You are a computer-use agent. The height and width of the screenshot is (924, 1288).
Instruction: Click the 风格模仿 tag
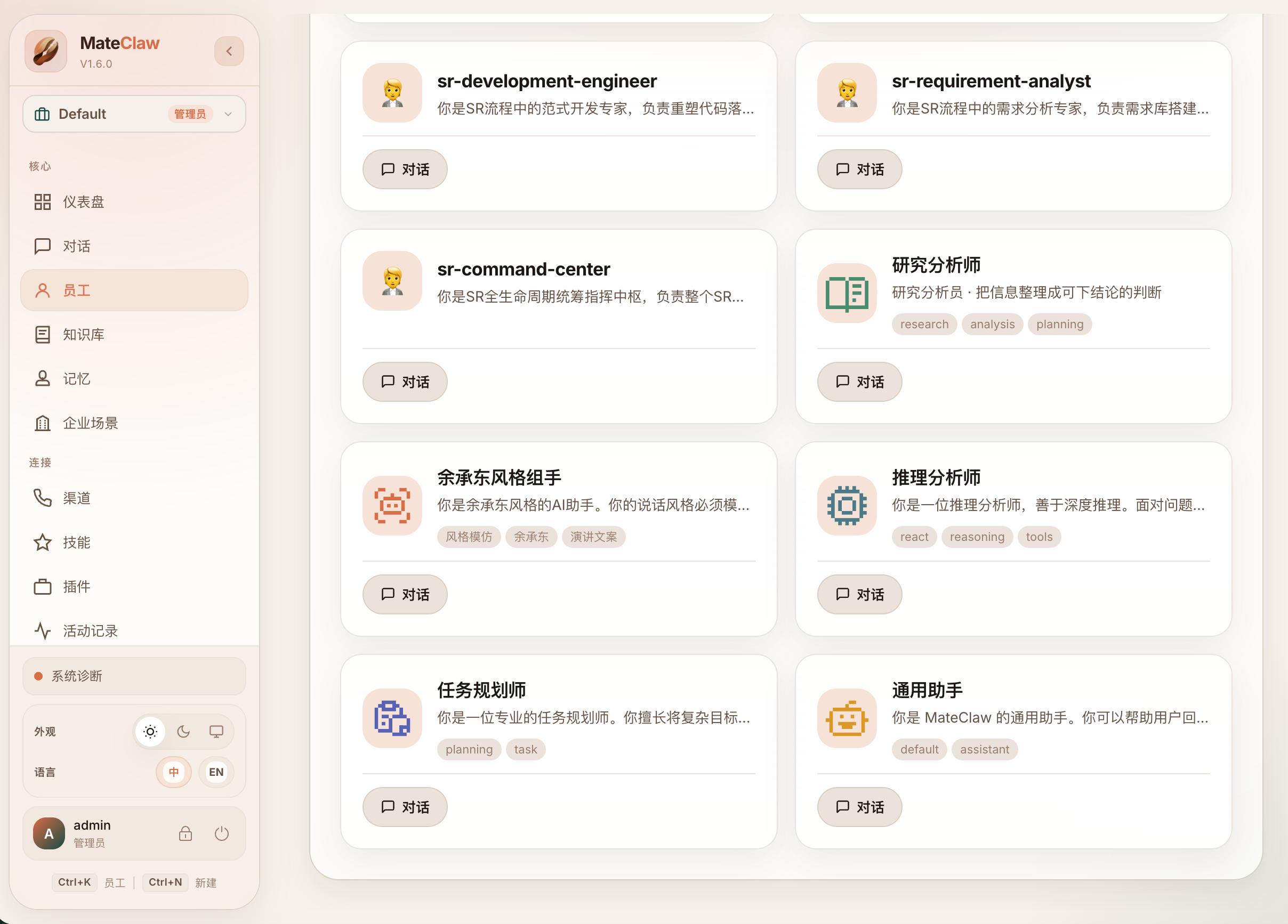tap(469, 537)
